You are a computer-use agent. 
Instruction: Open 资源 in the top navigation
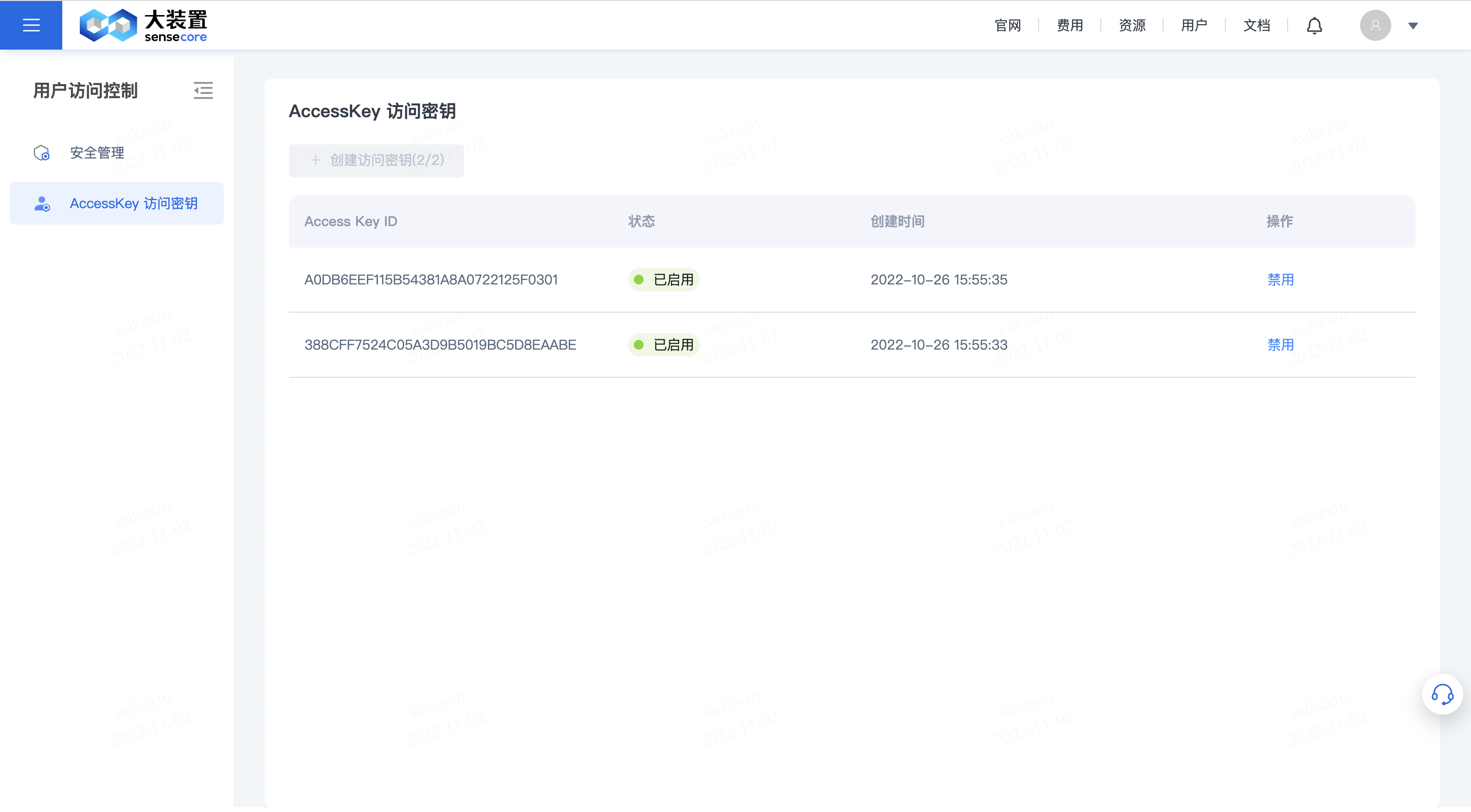pyautogui.click(x=1132, y=26)
